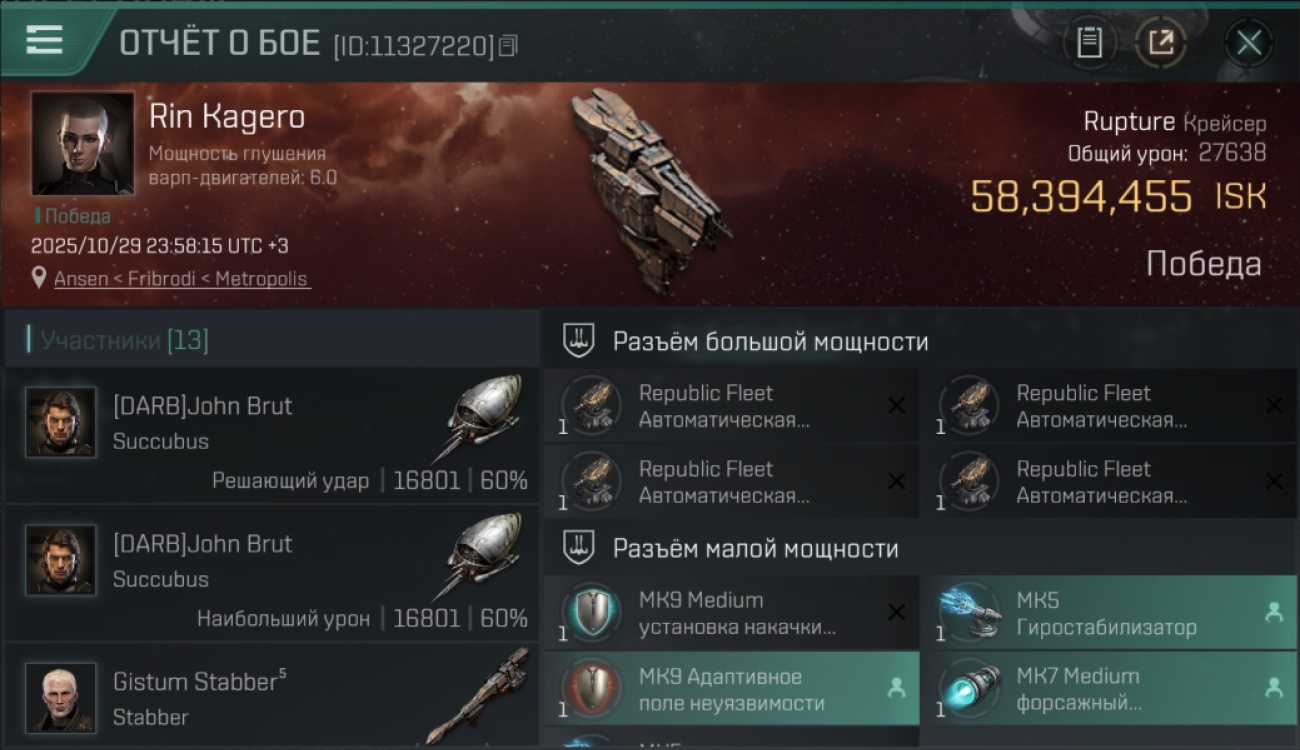Viewport: 1300px width, 750px height.
Task: Share the battle report externally
Action: click(x=1161, y=43)
